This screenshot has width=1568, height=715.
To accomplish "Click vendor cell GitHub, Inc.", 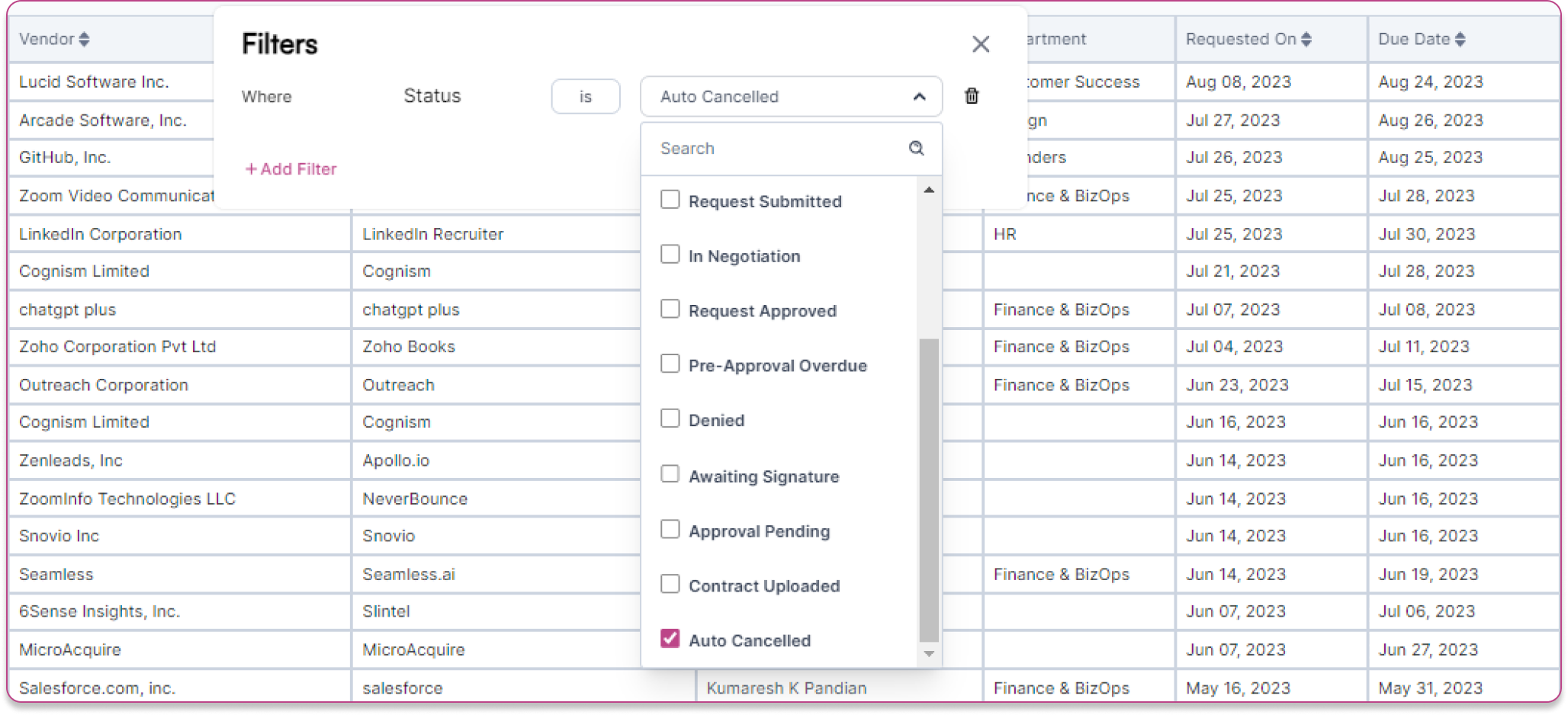I will 65,158.
